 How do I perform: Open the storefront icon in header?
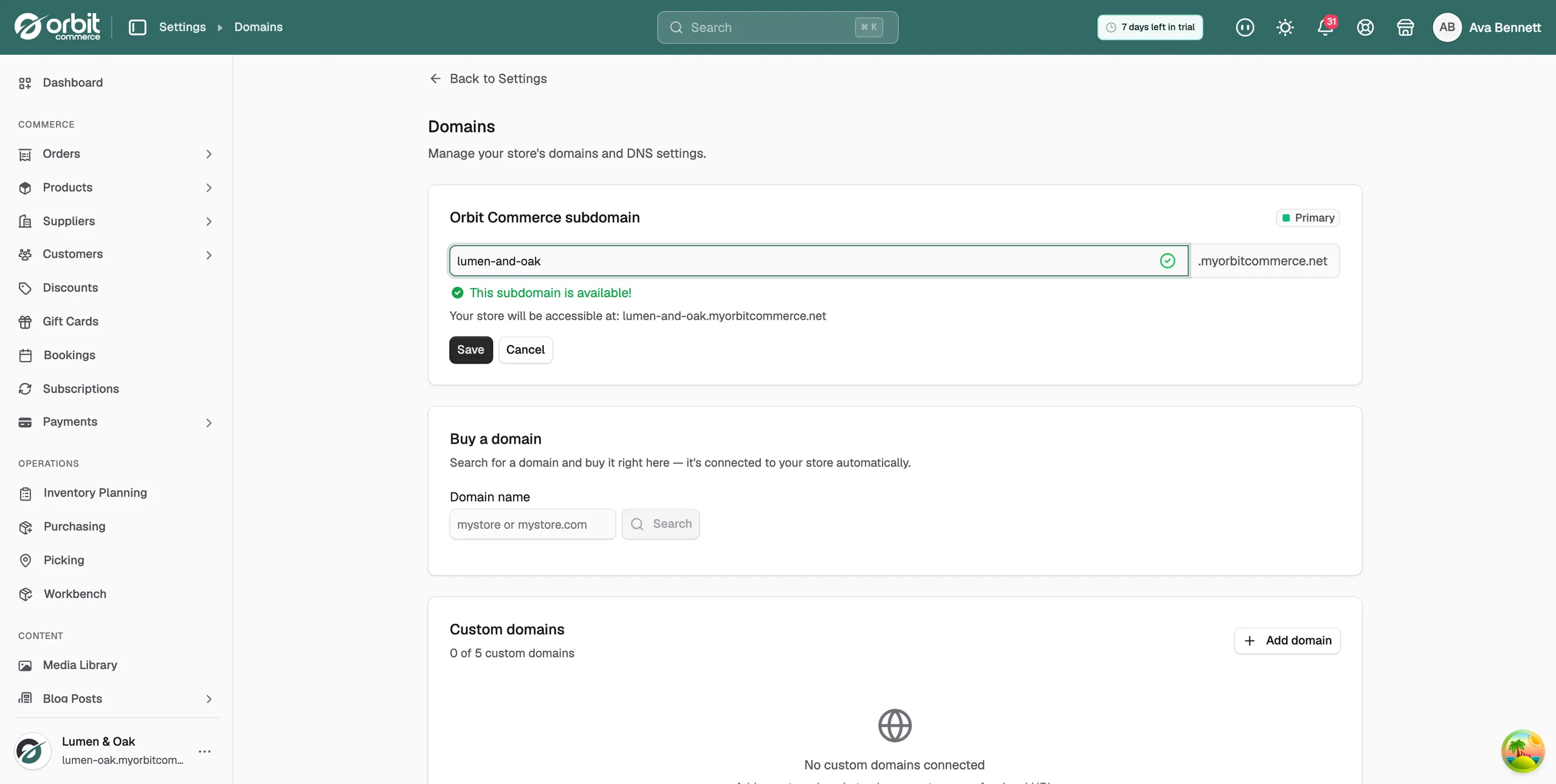(1405, 27)
